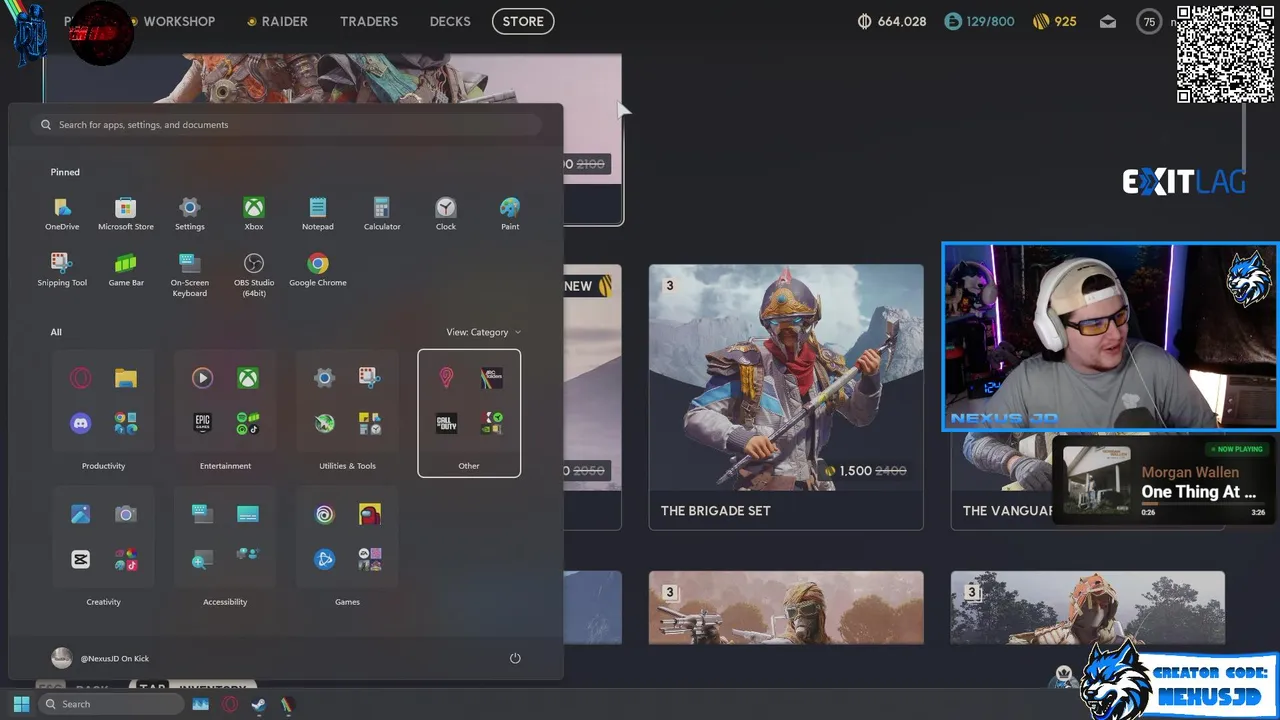
Task: Open Photos in the Creativity group
Action: 81,514
